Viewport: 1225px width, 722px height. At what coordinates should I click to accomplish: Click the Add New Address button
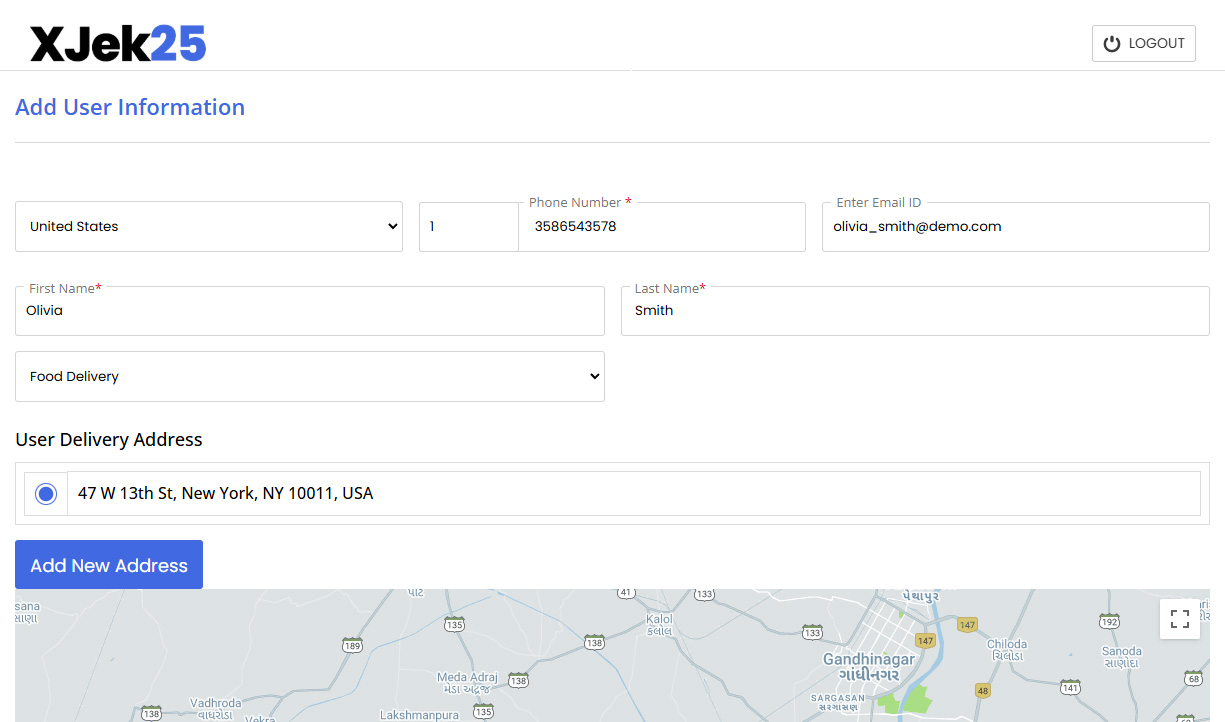coord(108,564)
